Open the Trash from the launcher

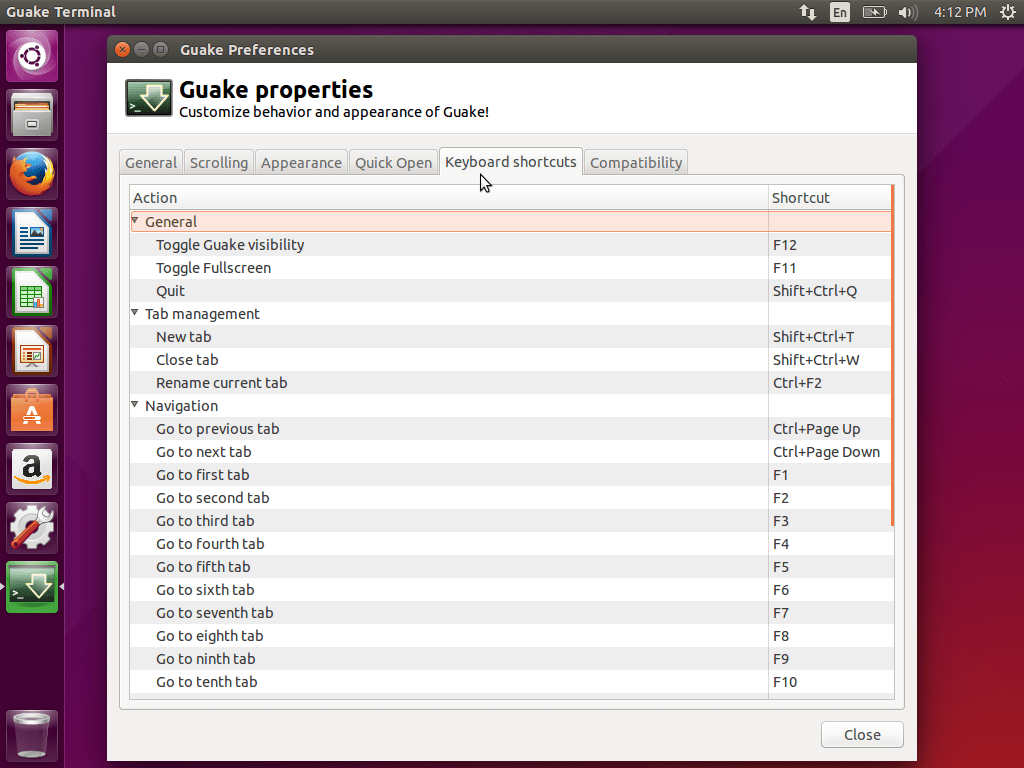31,735
